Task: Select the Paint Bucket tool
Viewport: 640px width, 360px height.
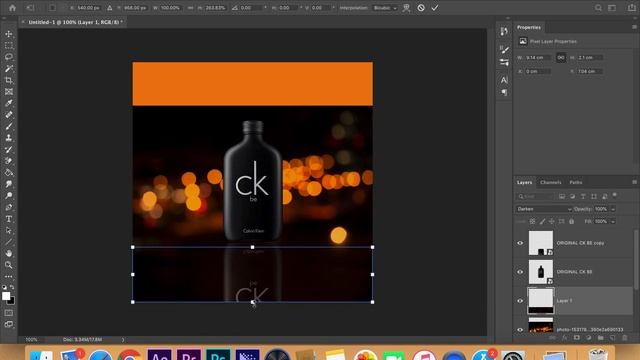Action: tap(9, 173)
